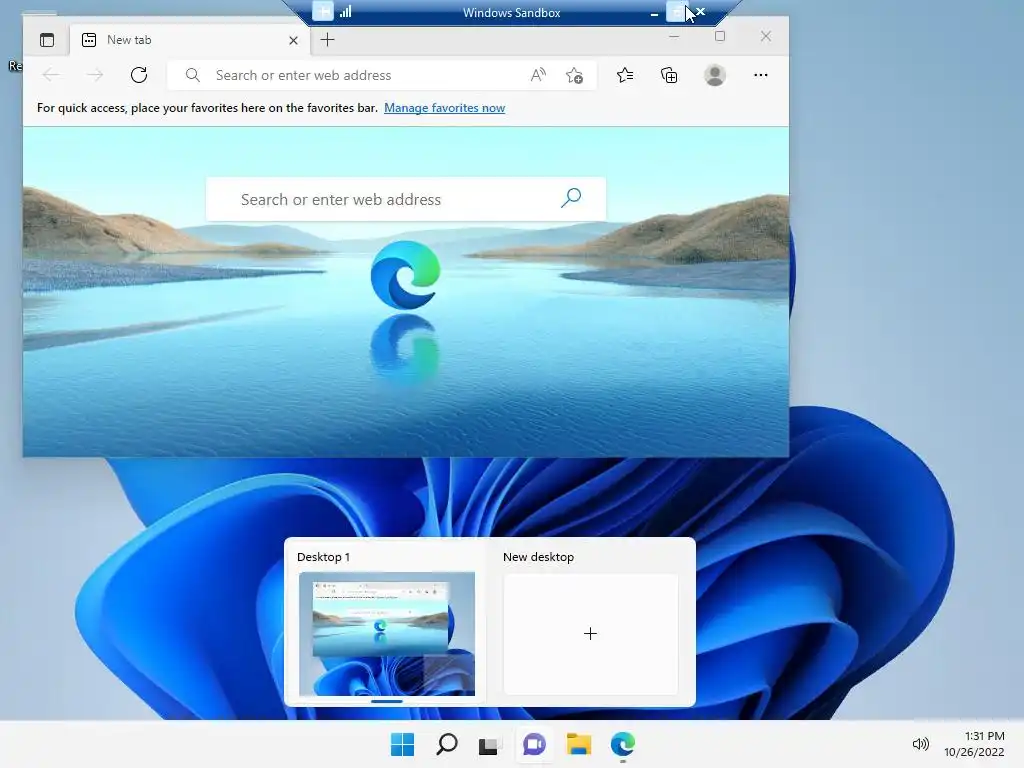Open the Favorites list icon
The width and height of the screenshot is (1024, 768).
click(x=625, y=76)
